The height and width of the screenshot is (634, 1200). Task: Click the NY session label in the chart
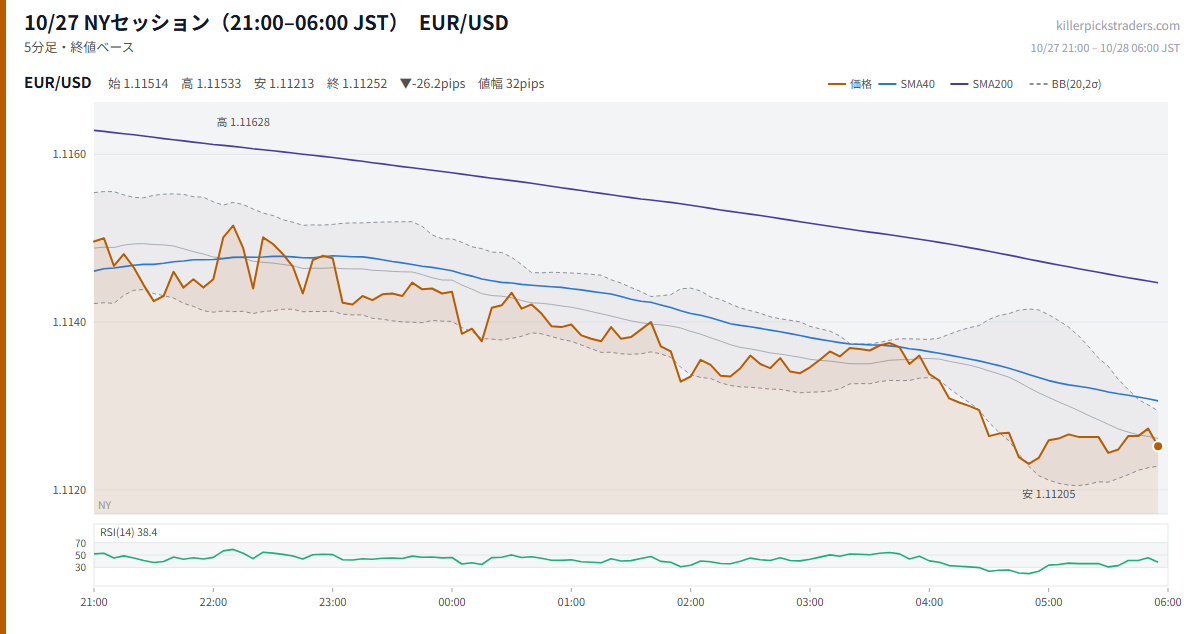click(x=105, y=505)
